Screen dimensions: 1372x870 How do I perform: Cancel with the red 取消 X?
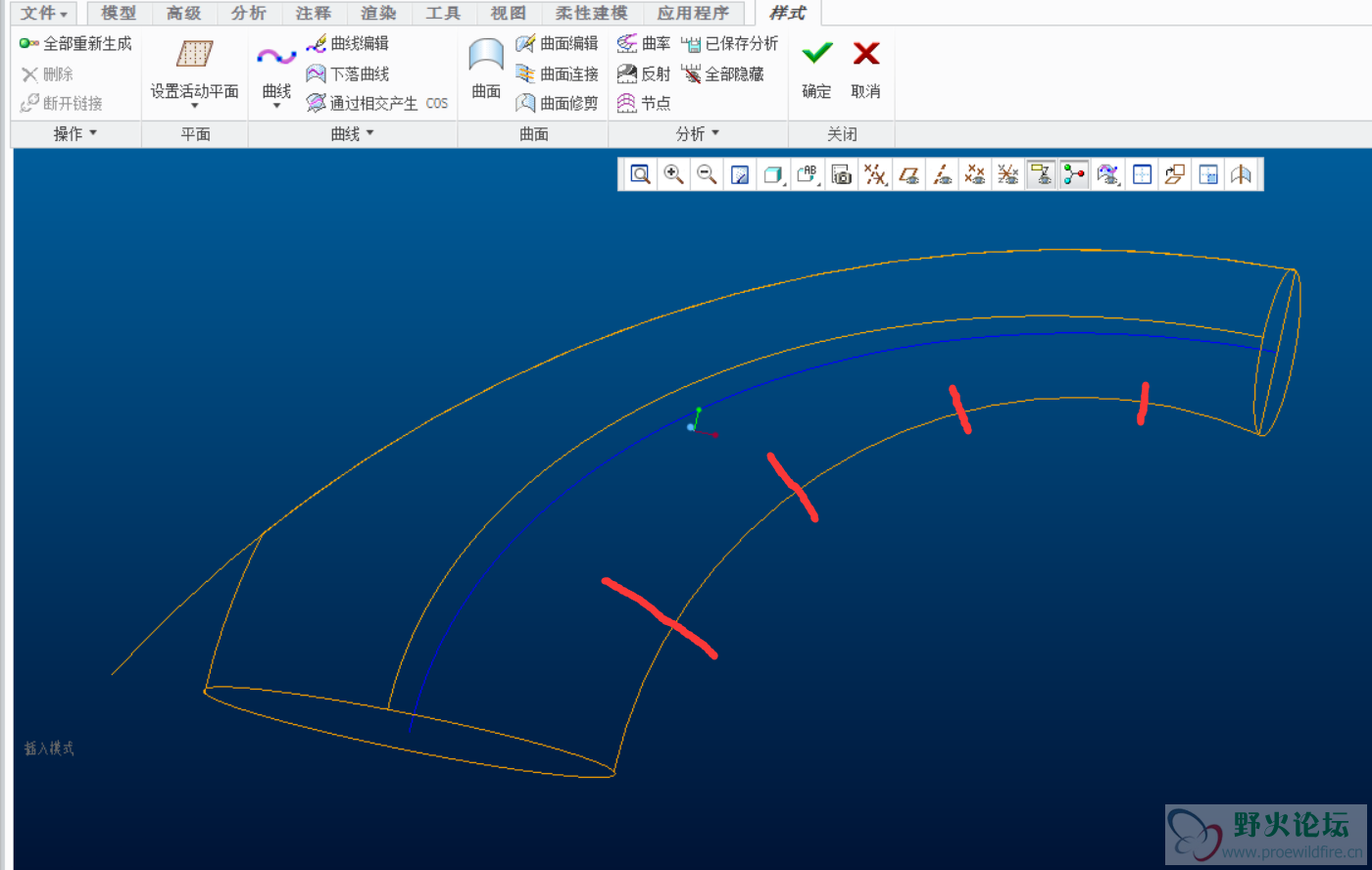[x=865, y=69]
